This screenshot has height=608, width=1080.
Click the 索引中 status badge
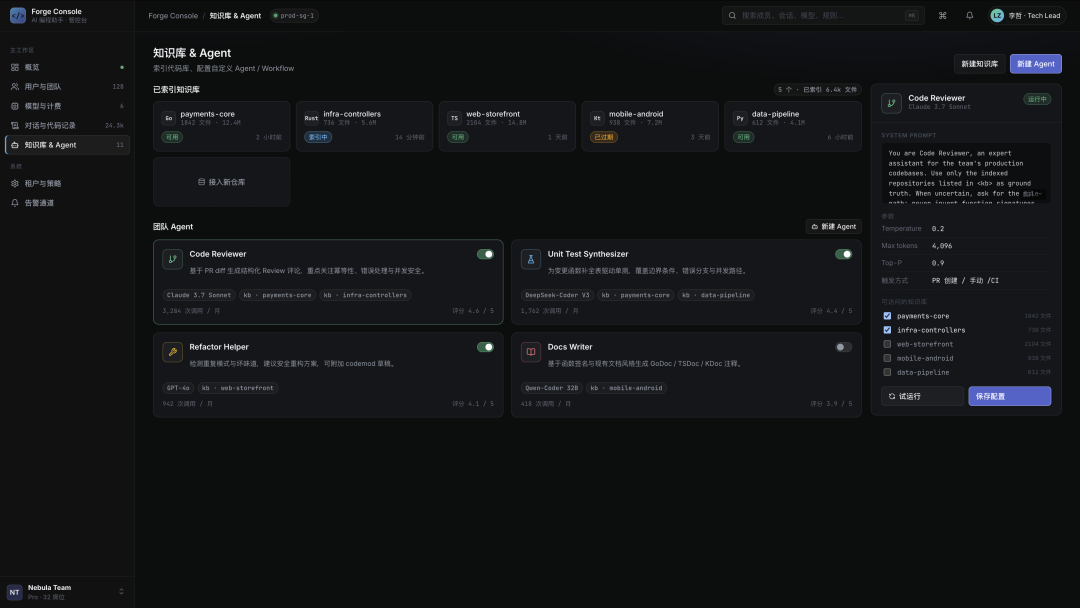pyautogui.click(x=318, y=137)
